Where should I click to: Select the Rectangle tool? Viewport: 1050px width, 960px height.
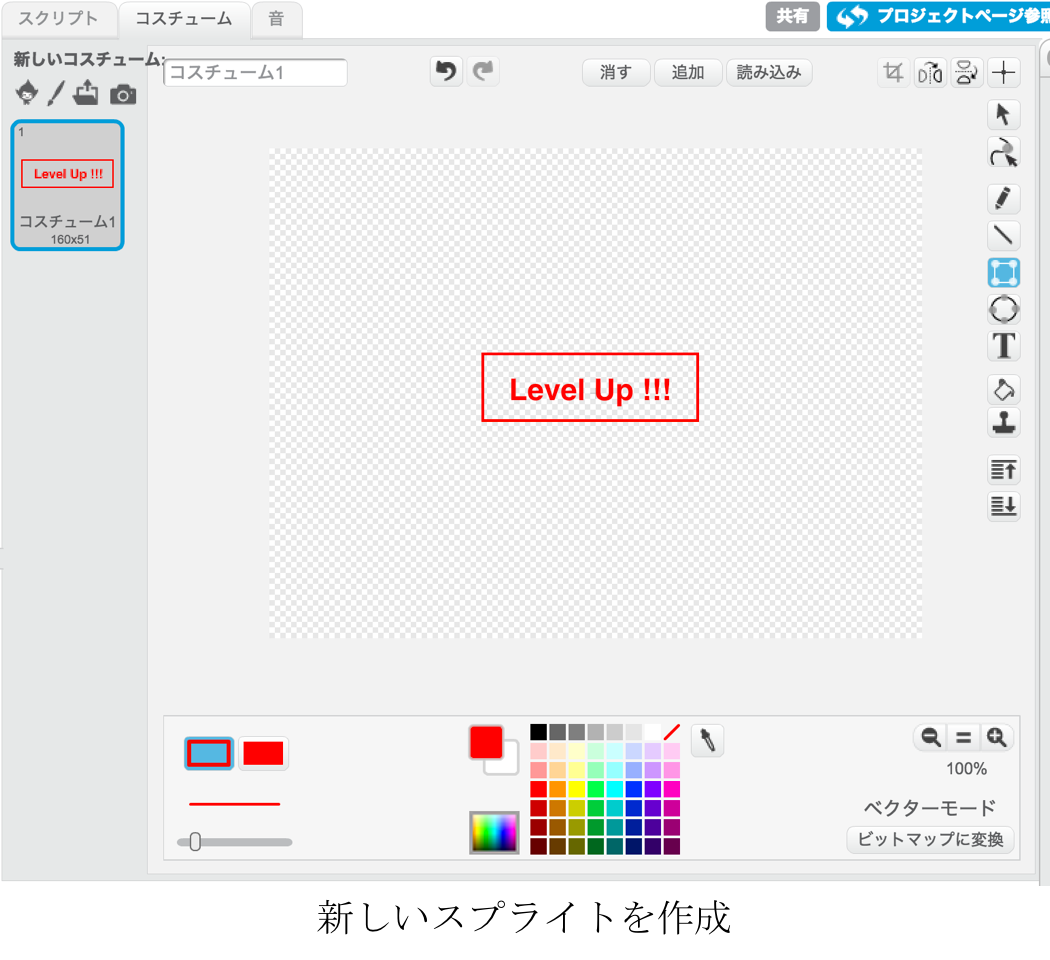pyautogui.click(x=1003, y=272)
